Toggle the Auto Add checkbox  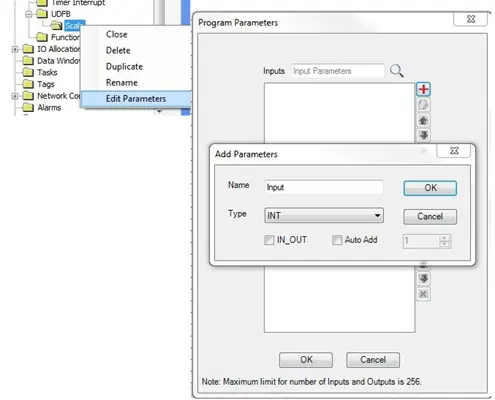click(x=337, y=240)
